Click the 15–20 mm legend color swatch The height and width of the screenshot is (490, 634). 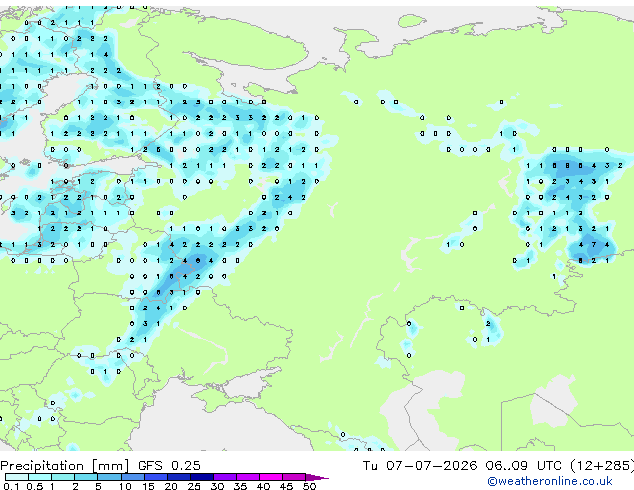pyautogui.click(x=156, y=477)
